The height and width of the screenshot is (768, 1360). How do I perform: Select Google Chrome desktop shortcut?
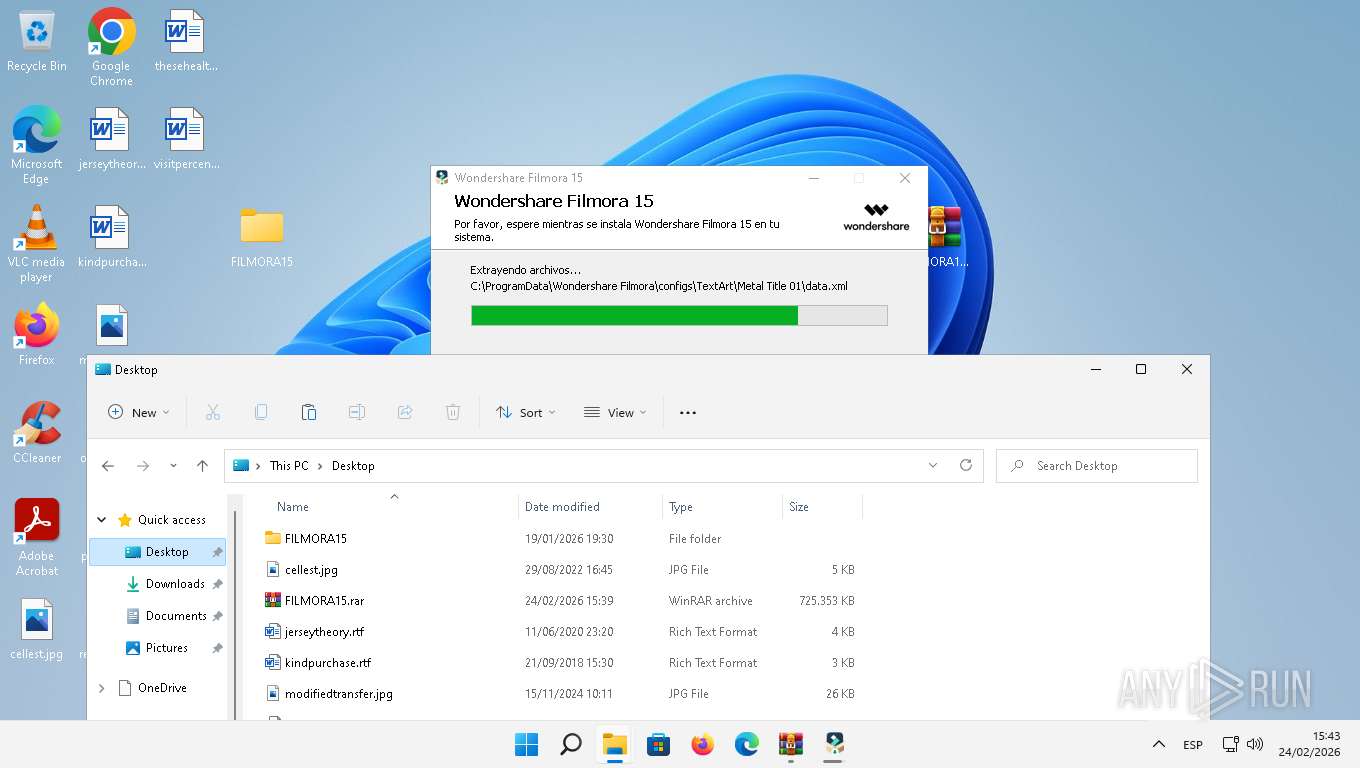click(x=111, y=47)
